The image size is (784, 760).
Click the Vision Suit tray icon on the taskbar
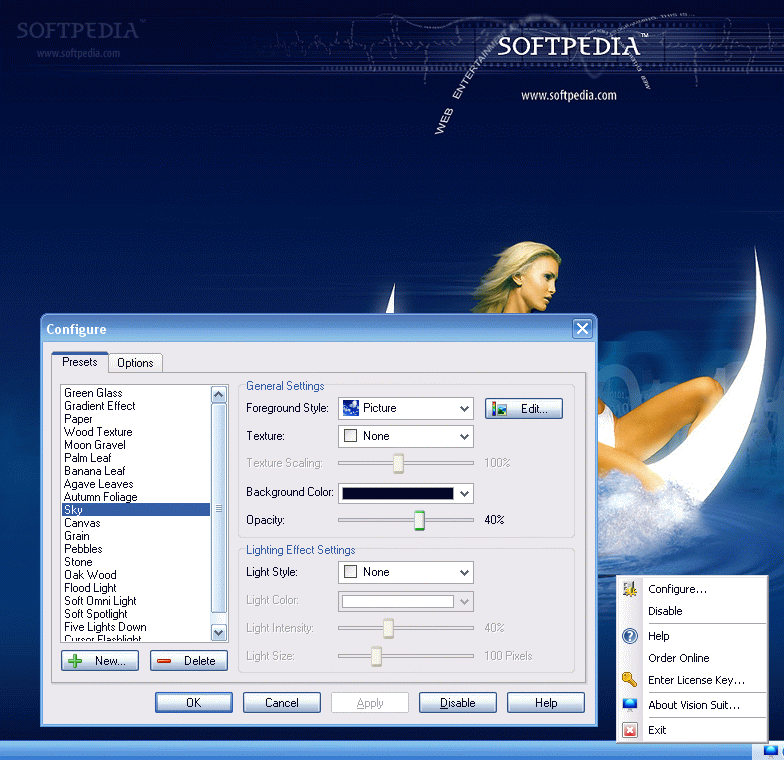(x=770, y=751)
